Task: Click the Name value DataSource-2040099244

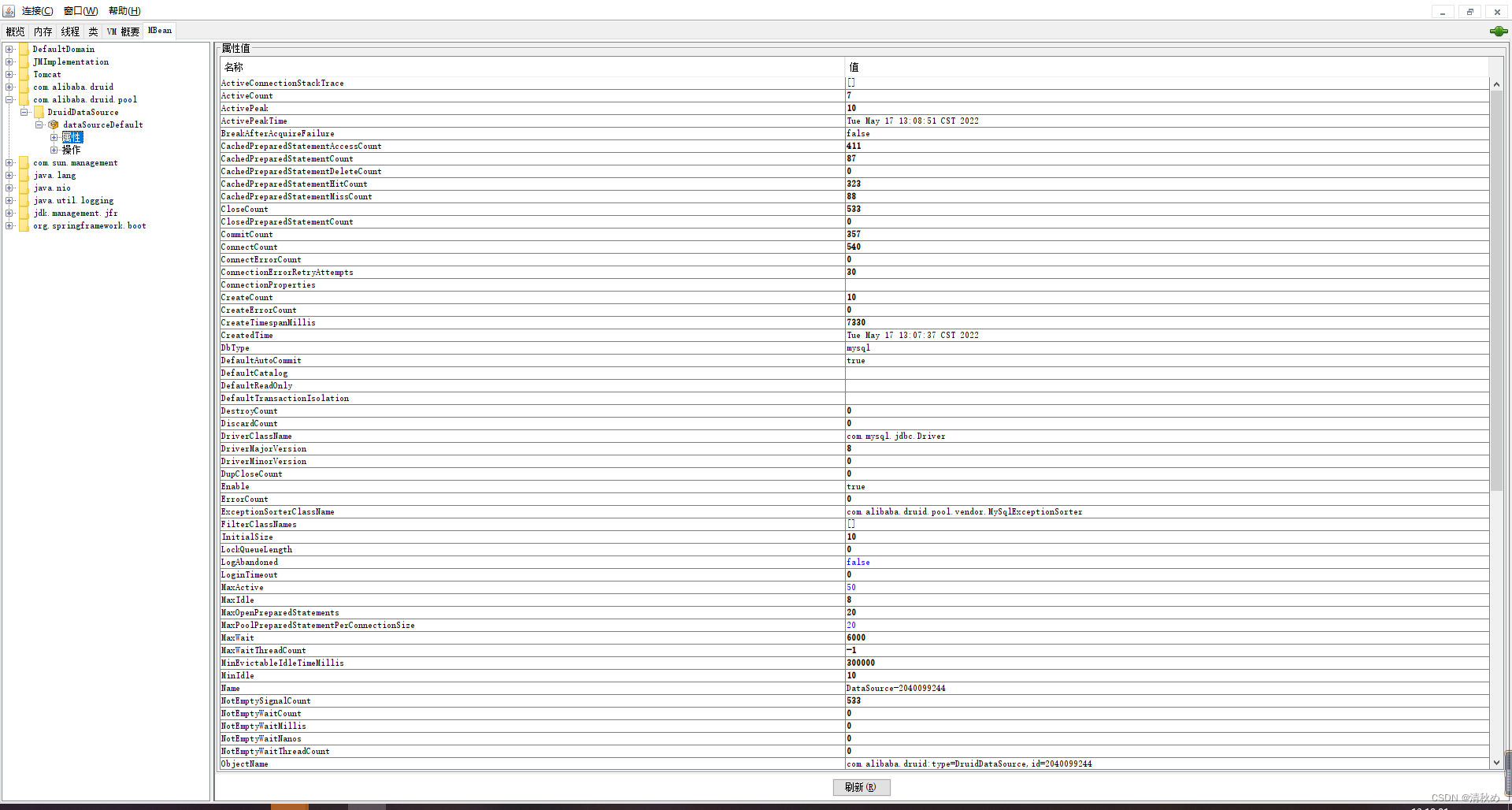Action: 896,688
